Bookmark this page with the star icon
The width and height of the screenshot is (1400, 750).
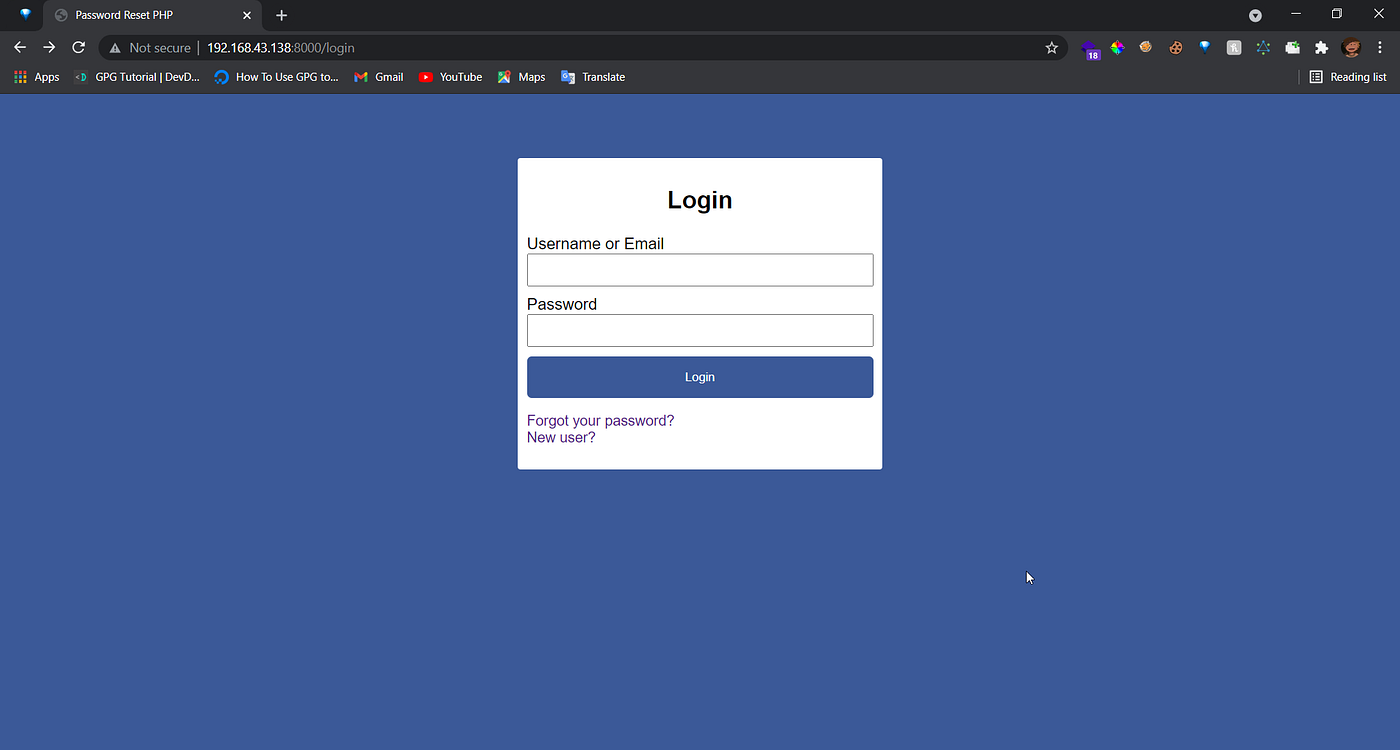[x=1051, y=47]
